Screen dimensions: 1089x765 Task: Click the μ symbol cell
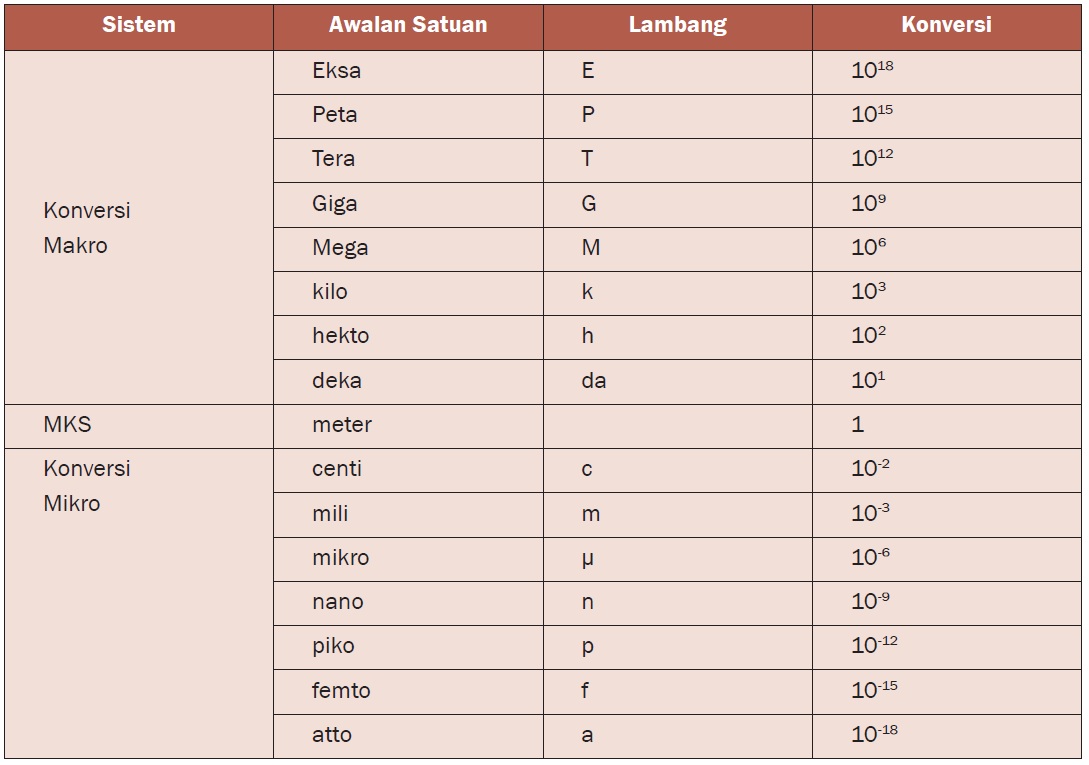587,558
